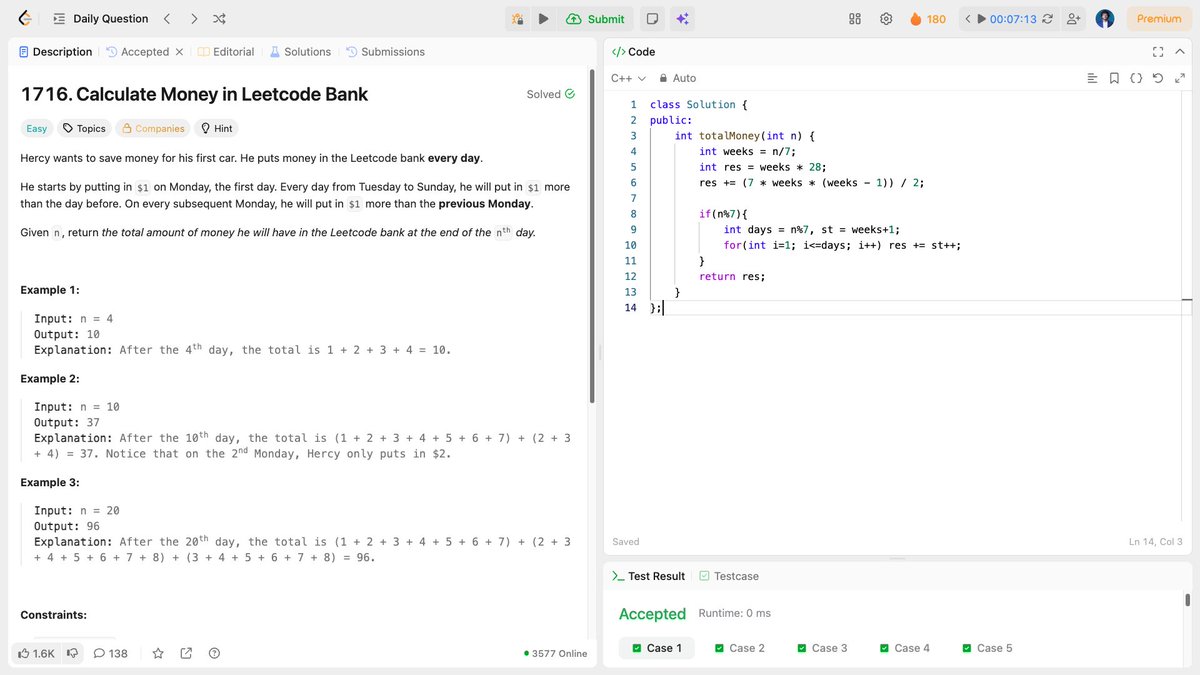Screen dimensions: 1200x675
Task: Expand editor with diagonal arrows icon
Action: [x=1180, y=78]
